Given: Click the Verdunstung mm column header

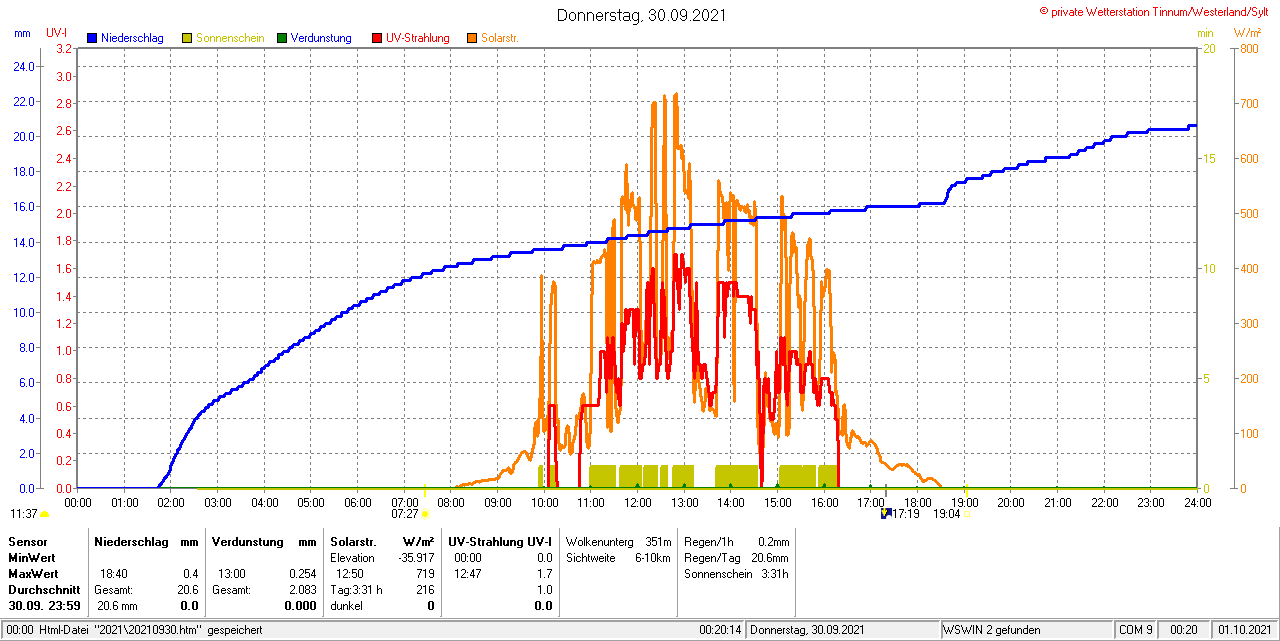Looking at the screenshot, I should tap(264, 541).
